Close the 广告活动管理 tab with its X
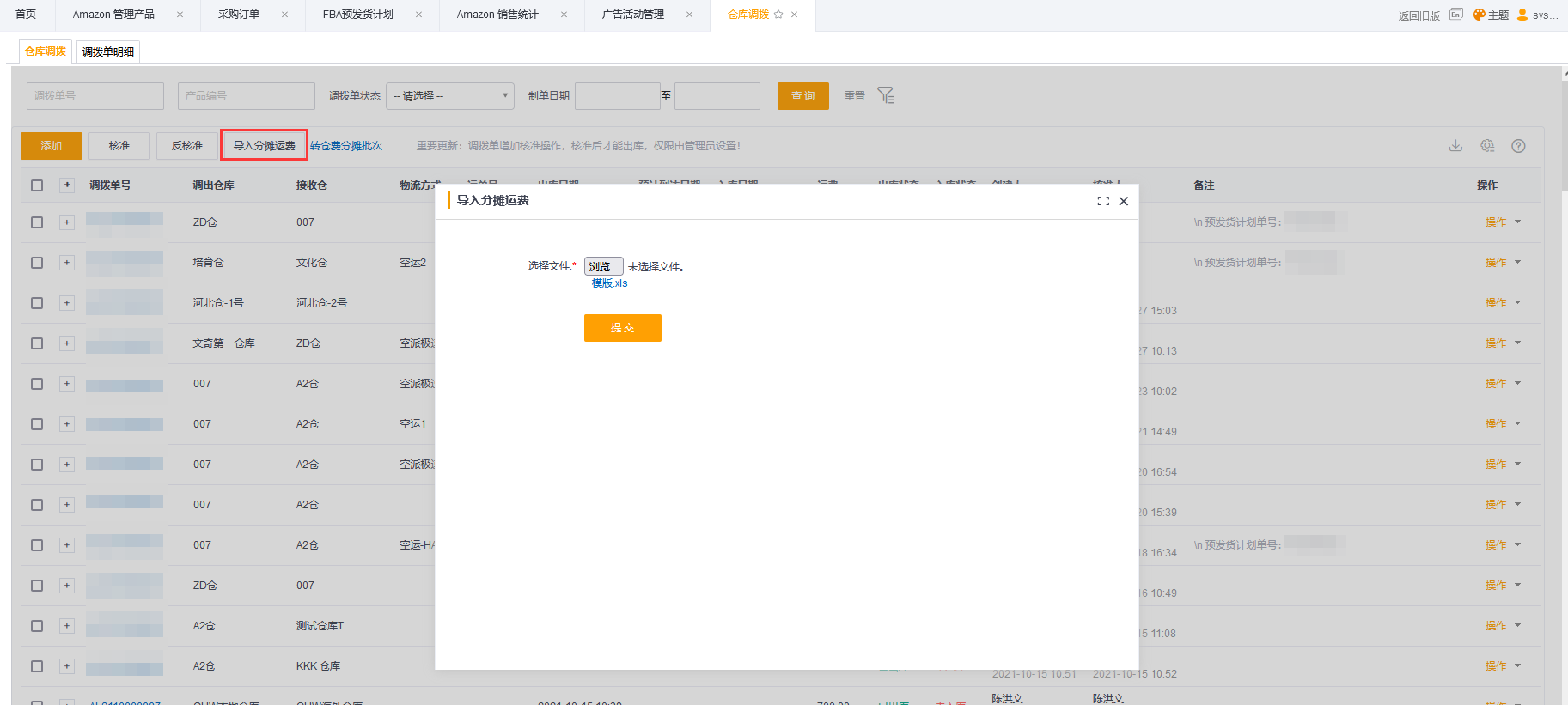1568x705 pixels. 689,15
